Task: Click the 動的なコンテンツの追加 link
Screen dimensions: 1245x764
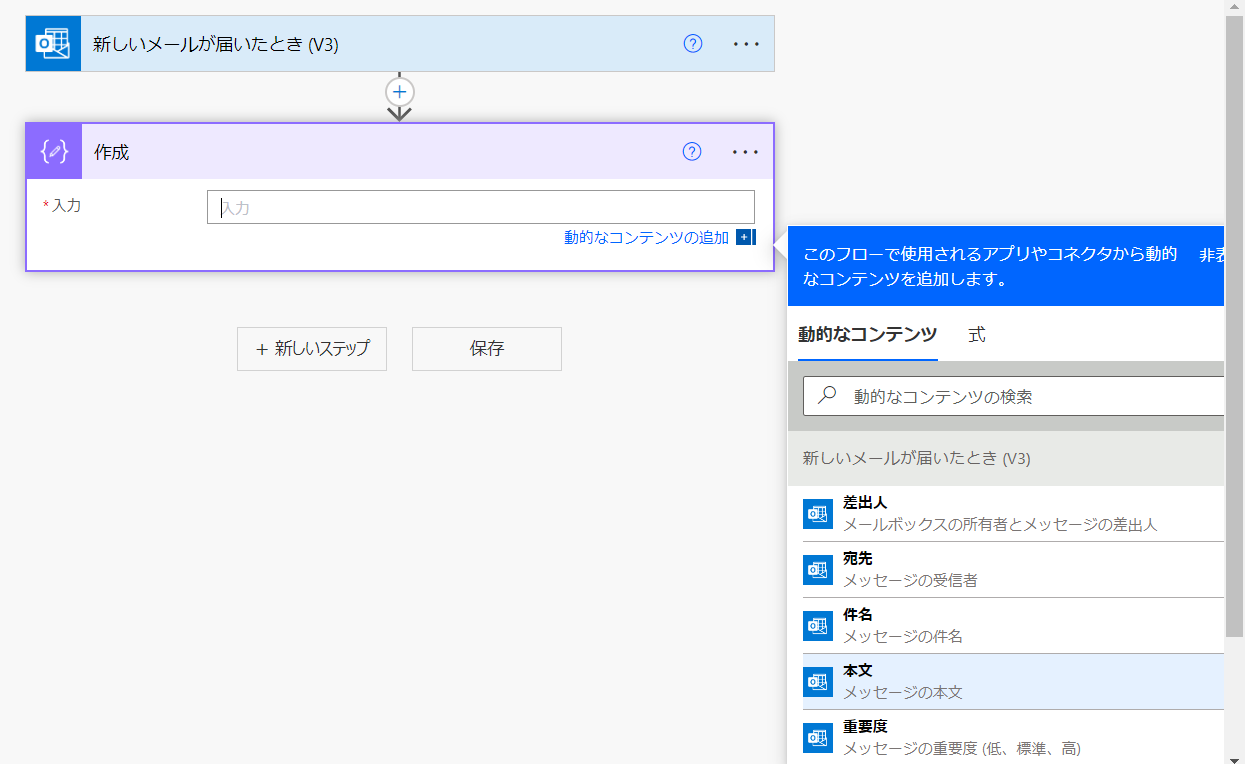Action: [x=646, y=237]
